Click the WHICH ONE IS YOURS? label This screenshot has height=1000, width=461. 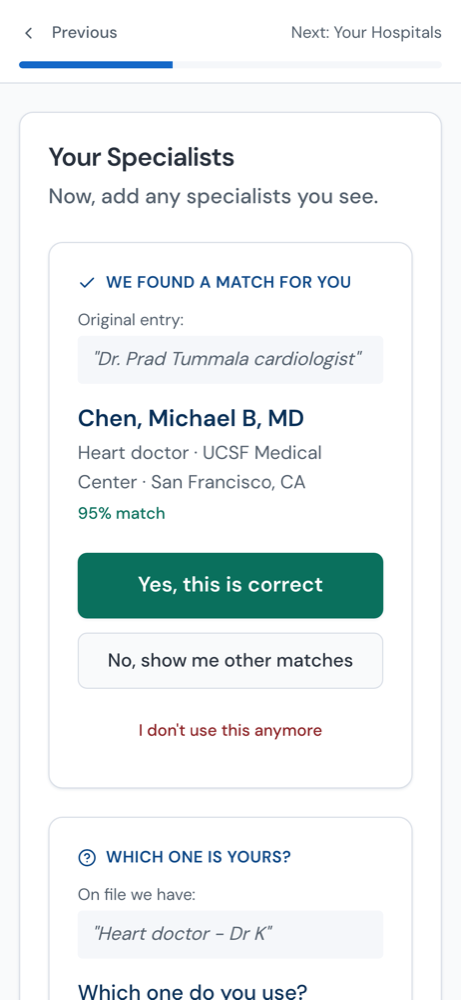(198, 858)
